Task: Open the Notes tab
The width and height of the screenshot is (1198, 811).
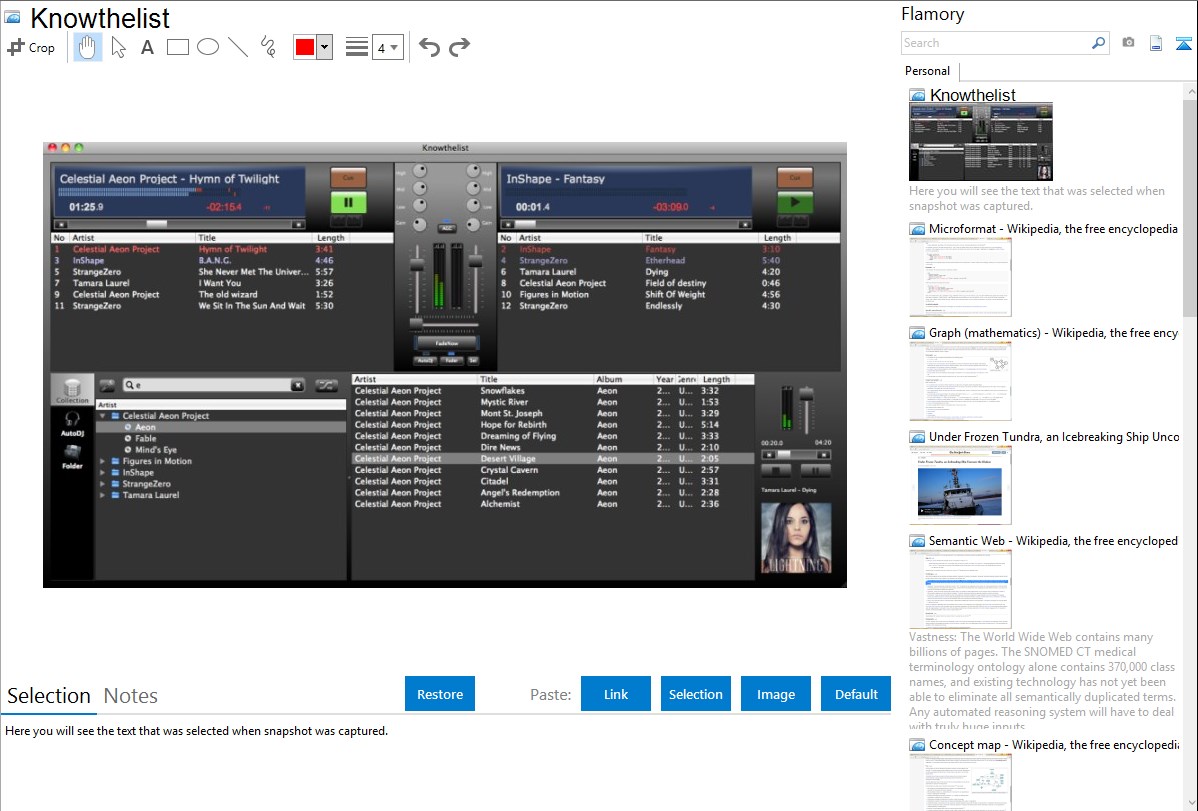Action: (x=131, y=696)
